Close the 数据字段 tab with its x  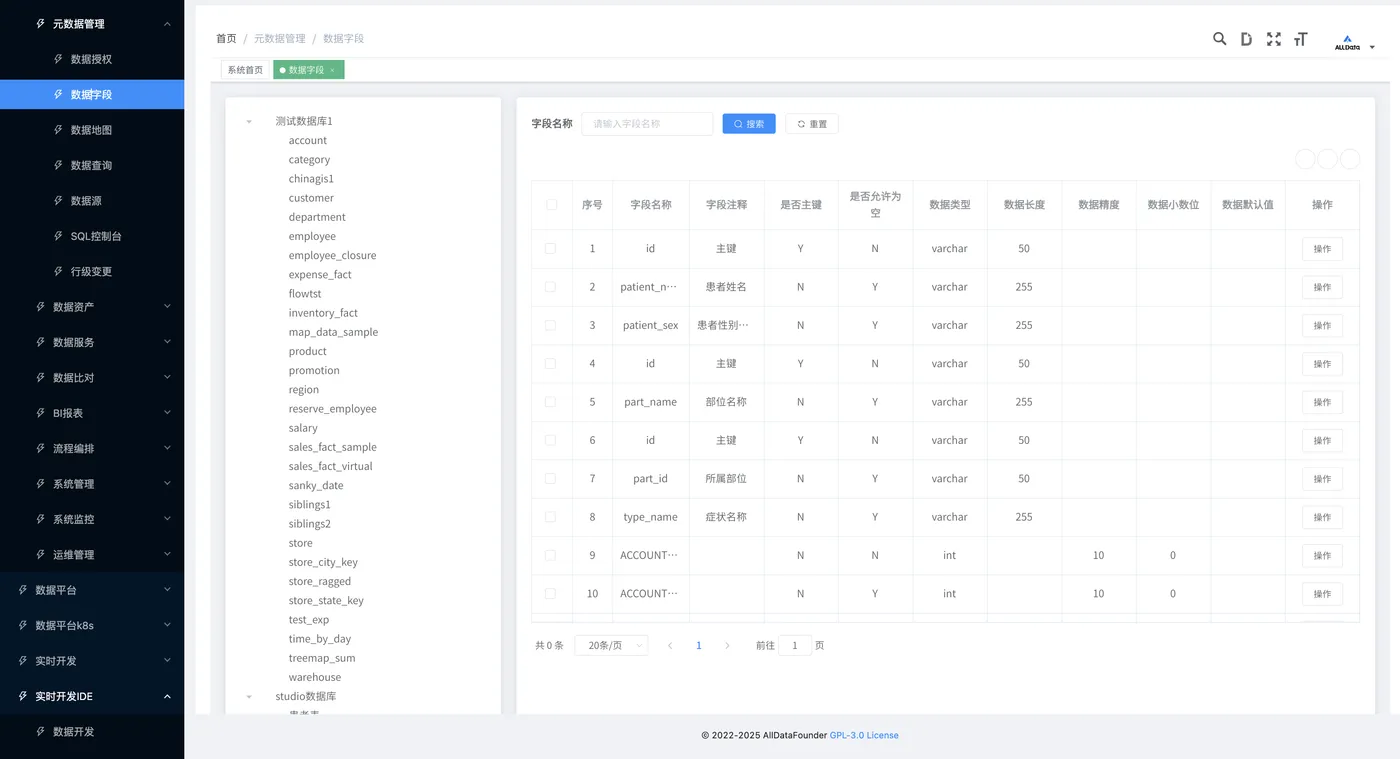point(332,70)
